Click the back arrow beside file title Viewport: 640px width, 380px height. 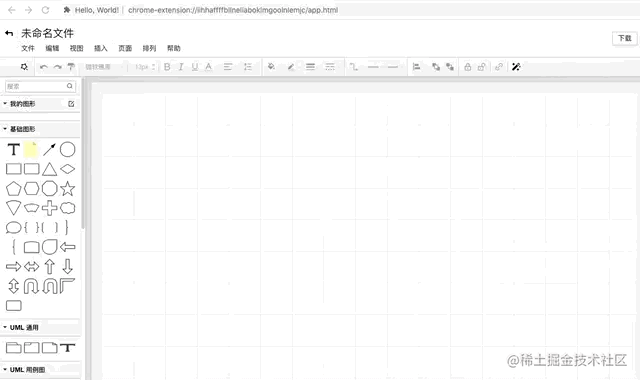click(9, 33)
